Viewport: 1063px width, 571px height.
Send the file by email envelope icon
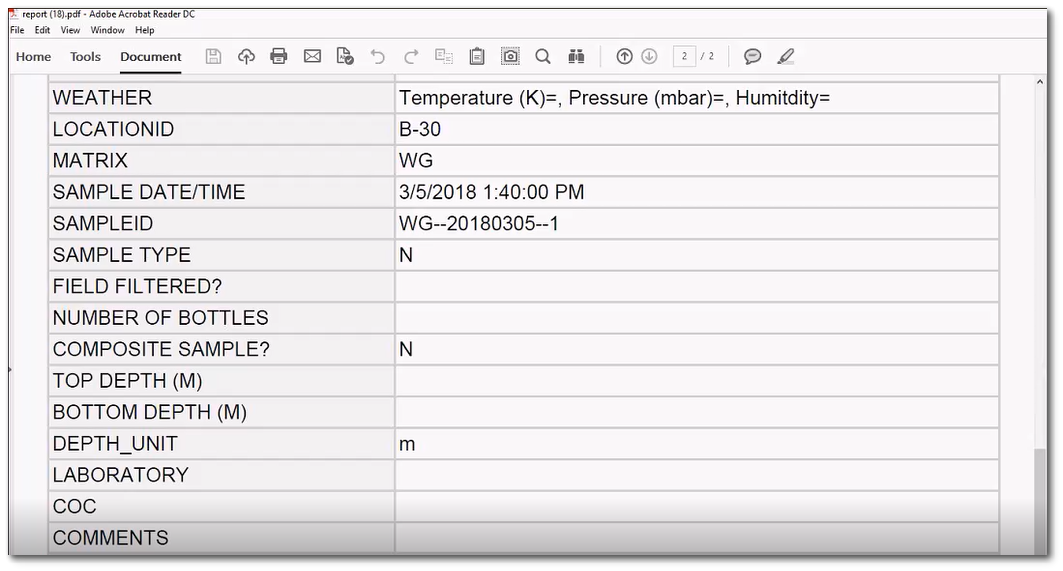312,57
